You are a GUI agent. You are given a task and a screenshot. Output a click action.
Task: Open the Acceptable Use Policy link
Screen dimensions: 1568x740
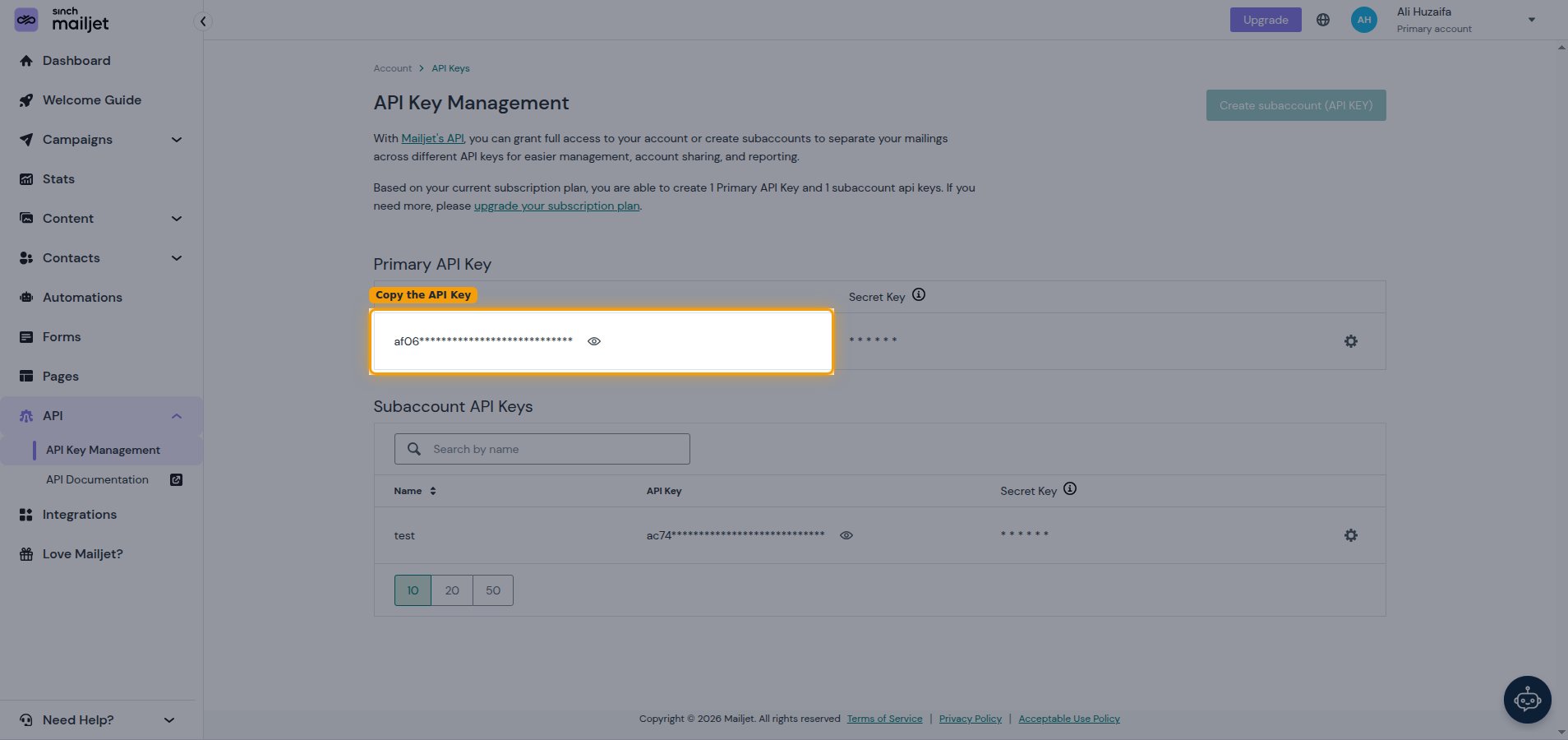[x=1069, y=719]
